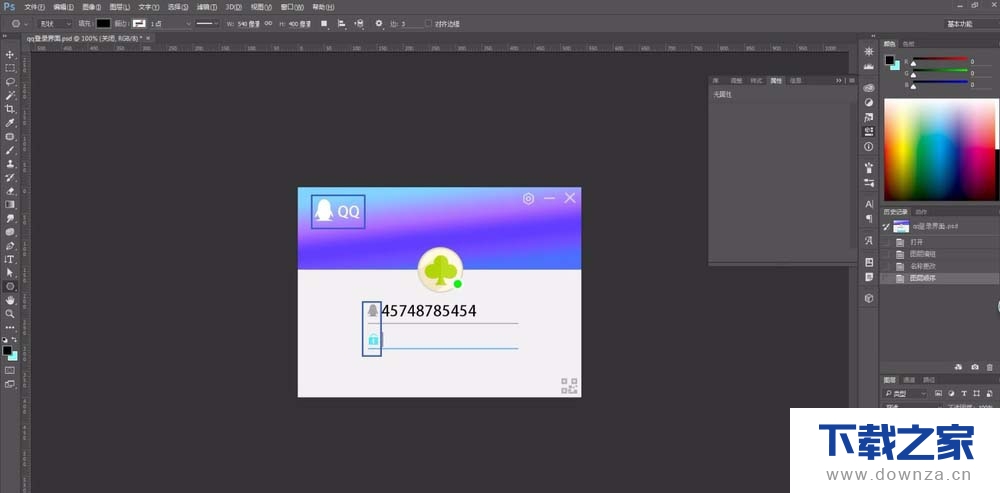
Task: Select the Gradient tool
Action: [10, 204]
